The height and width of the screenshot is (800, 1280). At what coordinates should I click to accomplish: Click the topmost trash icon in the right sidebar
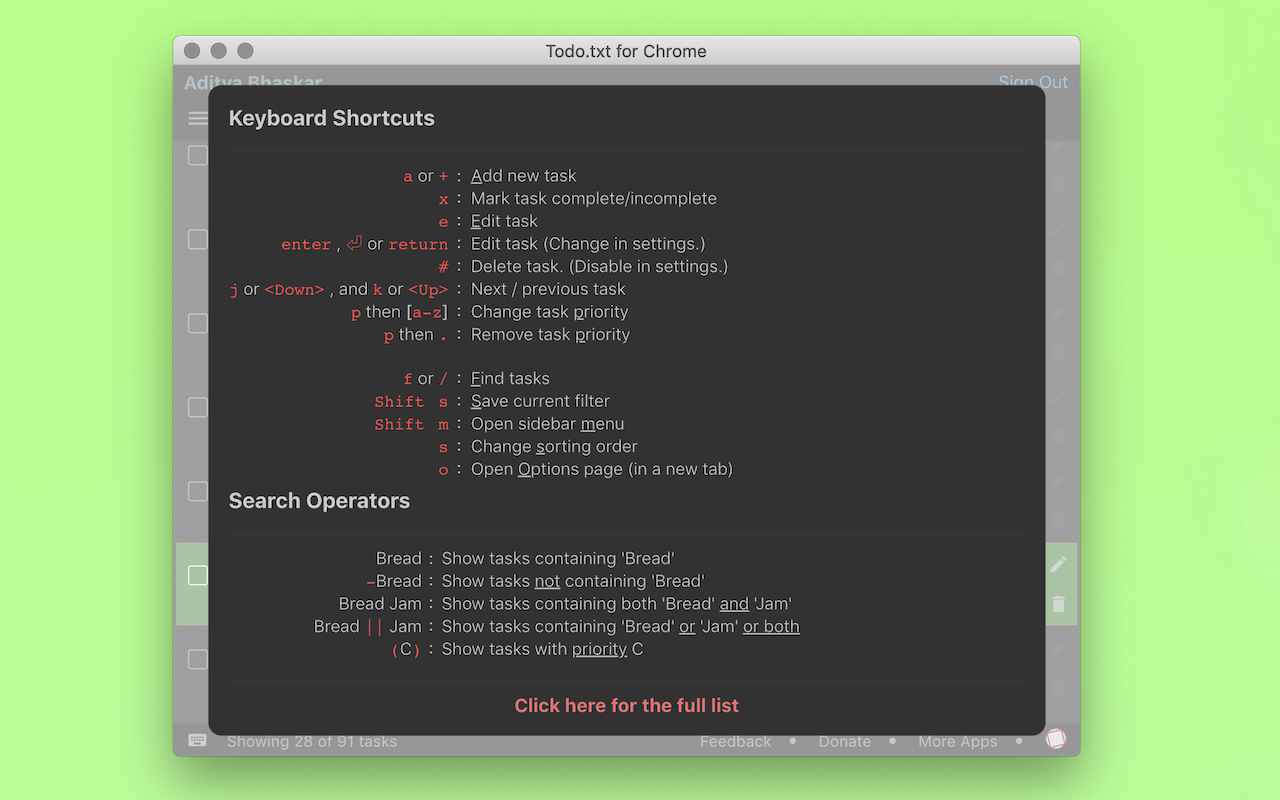coord(1058,185)
